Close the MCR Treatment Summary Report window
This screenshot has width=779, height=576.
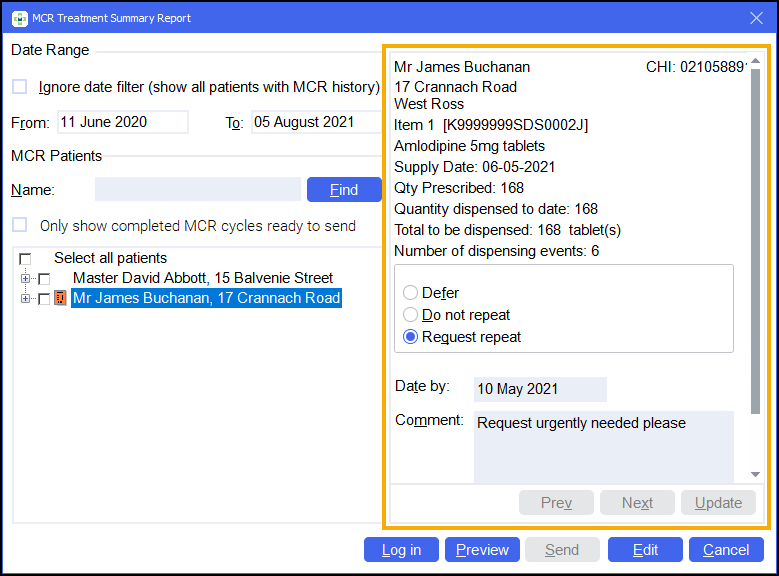click(x=757, y=18)
